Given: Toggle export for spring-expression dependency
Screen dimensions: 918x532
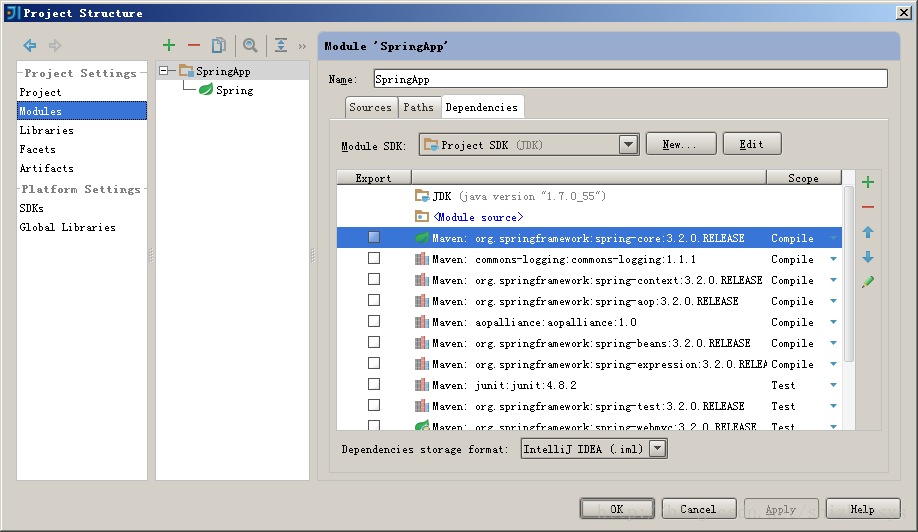Looking at the screenshot, I should (374, 363).
